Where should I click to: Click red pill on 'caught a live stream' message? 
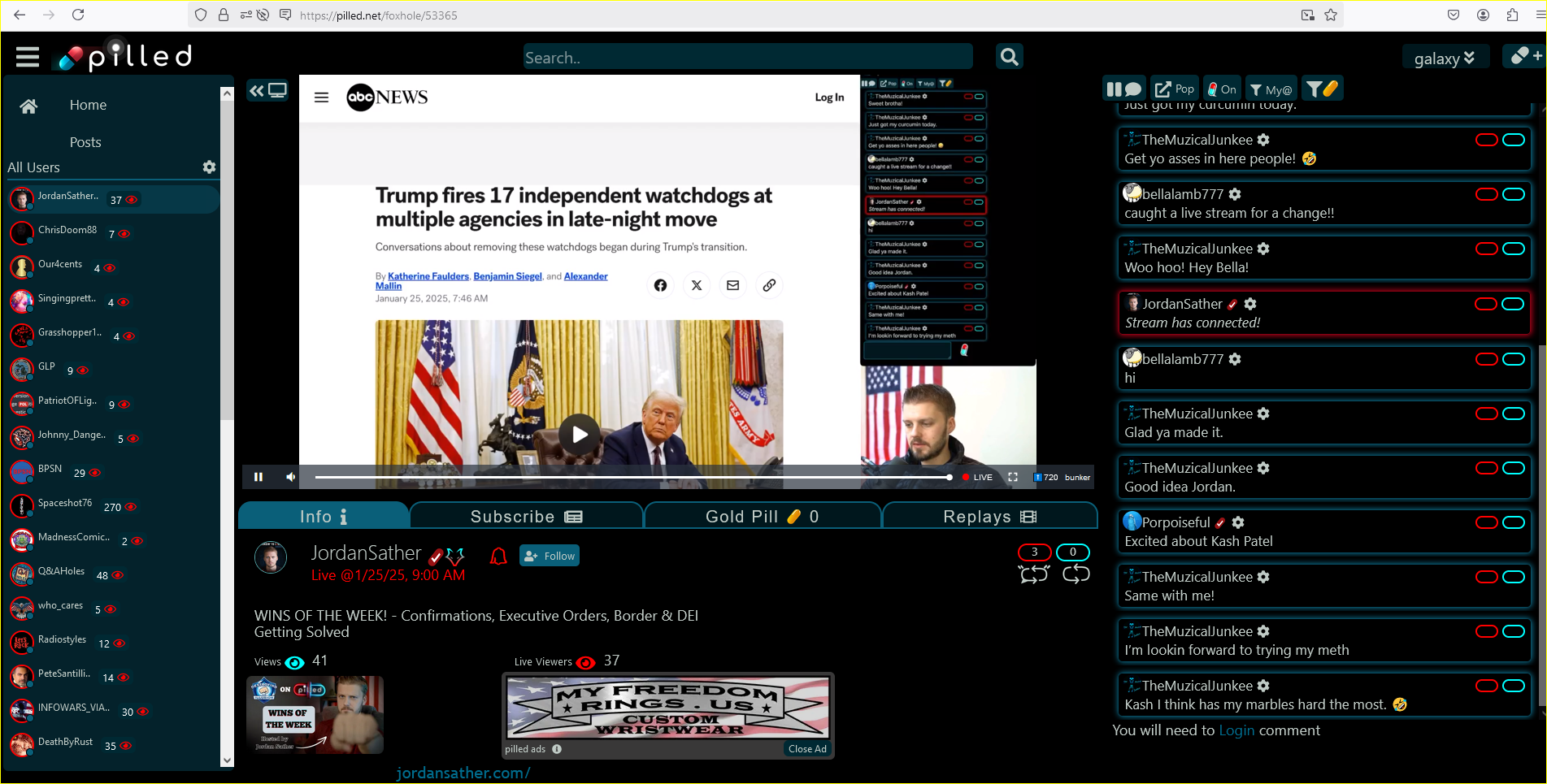click(1487, 194)
